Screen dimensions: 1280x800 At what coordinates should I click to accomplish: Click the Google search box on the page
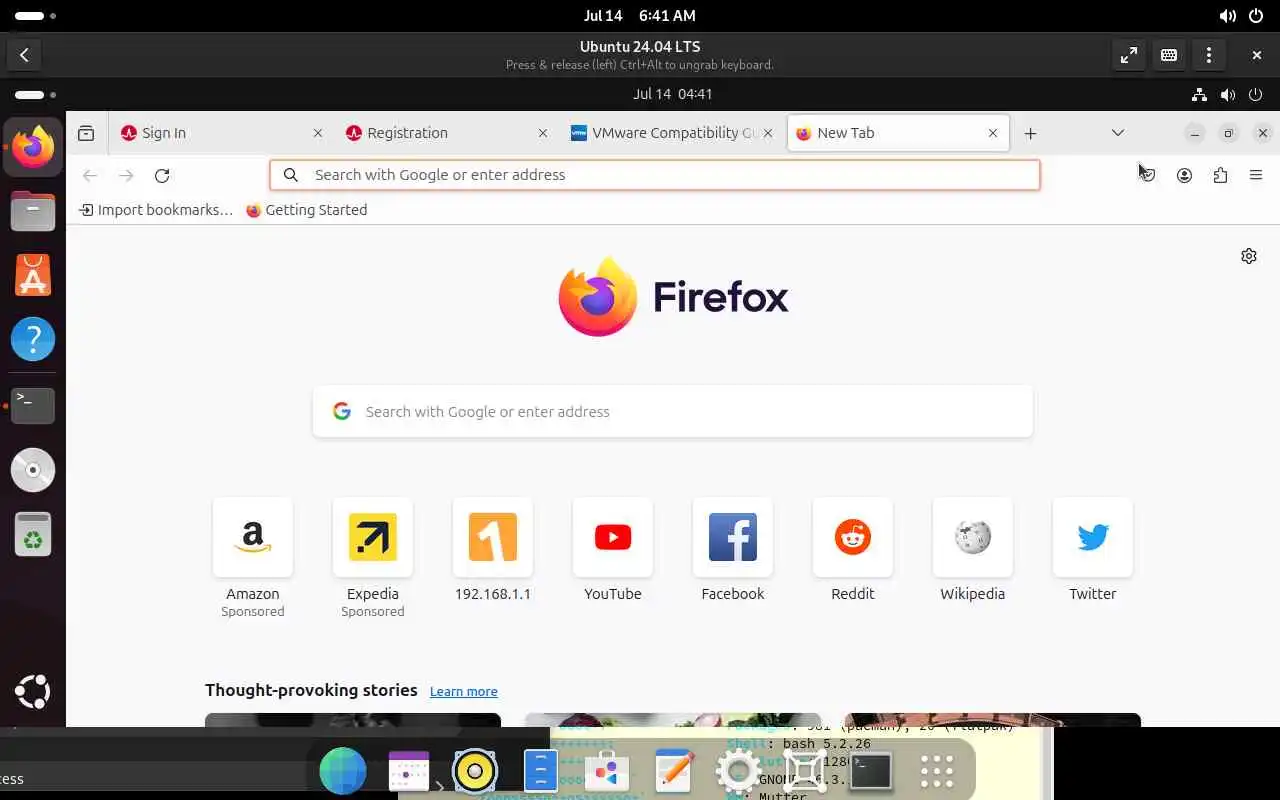(x=673, y=412)
